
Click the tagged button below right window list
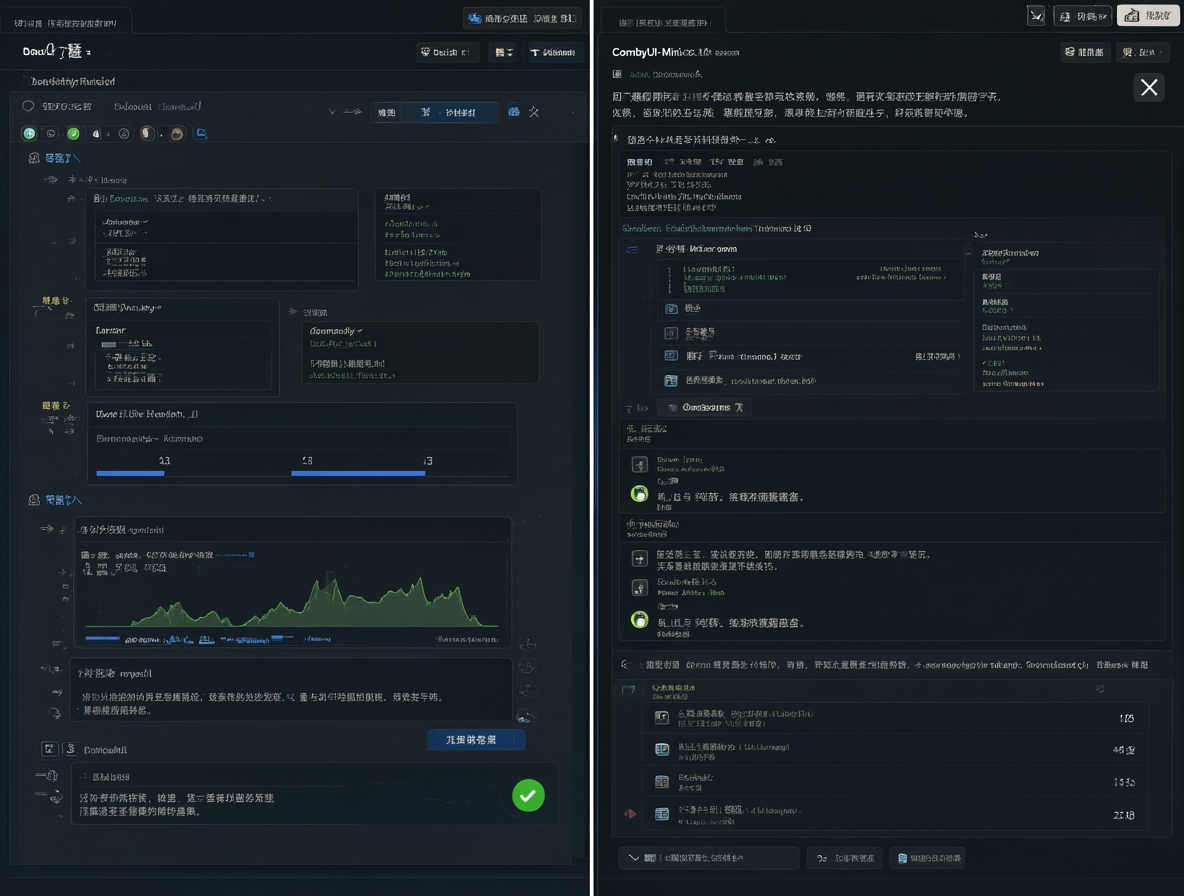click(705, 408)
